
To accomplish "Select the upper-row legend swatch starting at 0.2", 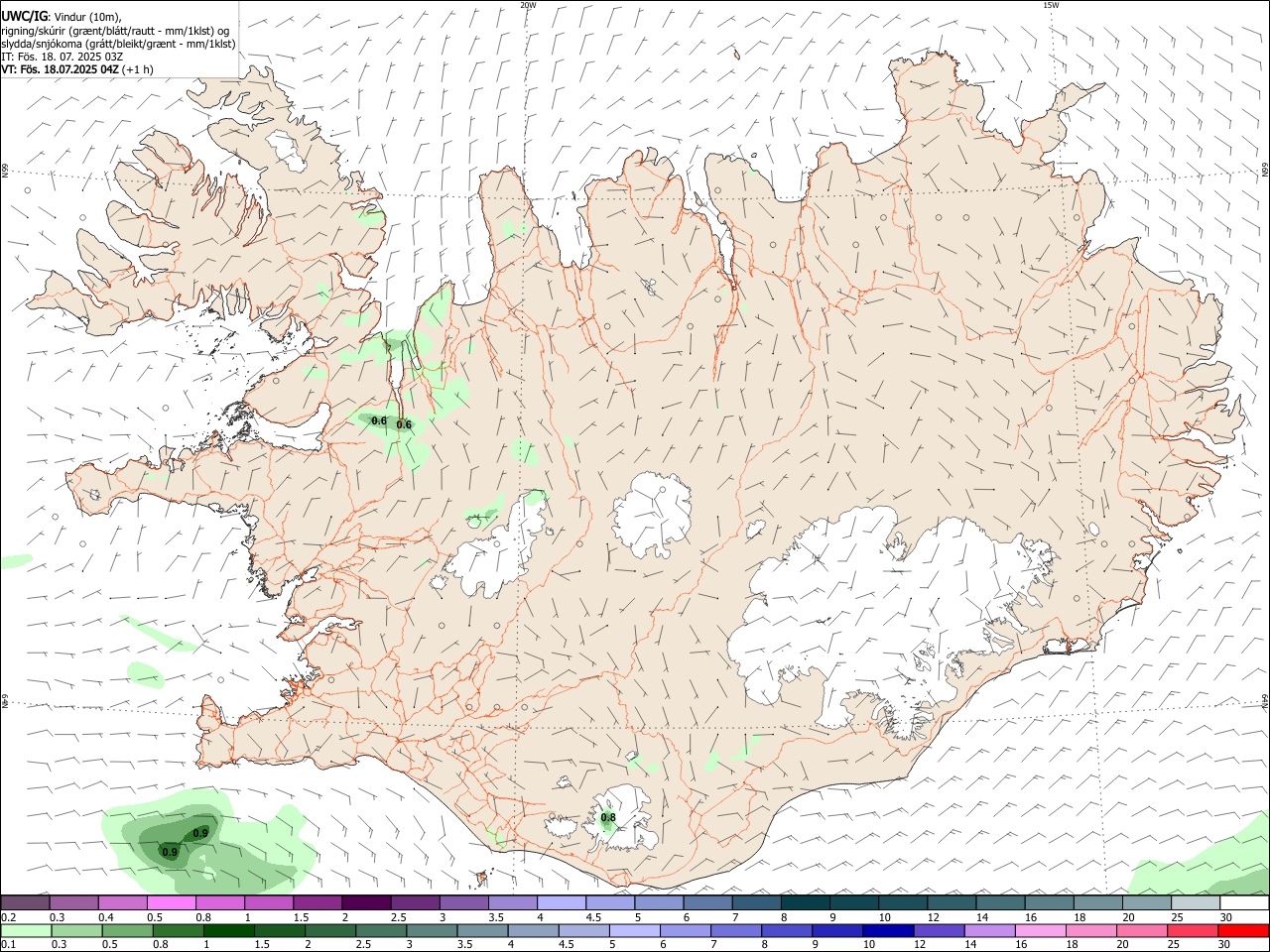I will (x=25, y=902).
